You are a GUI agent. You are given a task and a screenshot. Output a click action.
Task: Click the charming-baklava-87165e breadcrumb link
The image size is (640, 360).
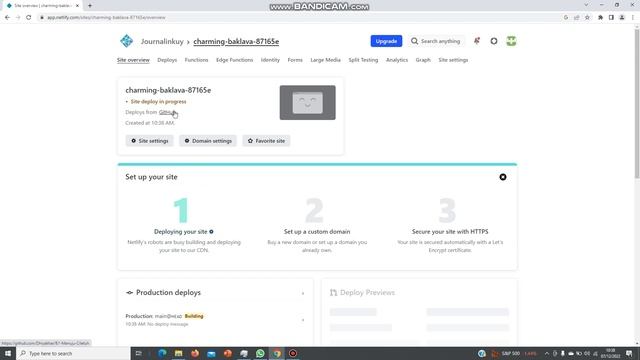pyautogui.click(x=236, y=42)
